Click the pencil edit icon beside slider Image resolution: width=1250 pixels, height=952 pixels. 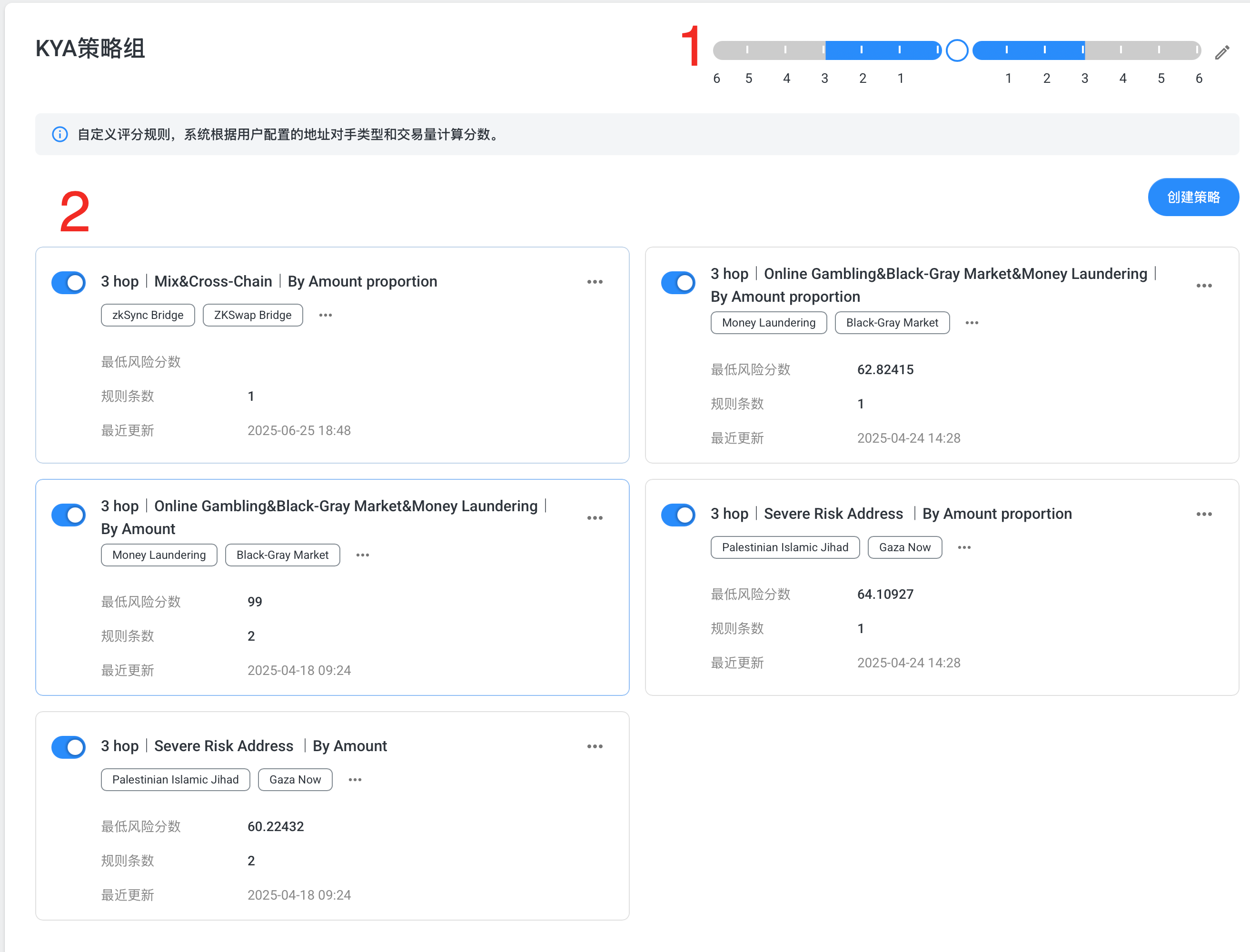point(1222,53)
